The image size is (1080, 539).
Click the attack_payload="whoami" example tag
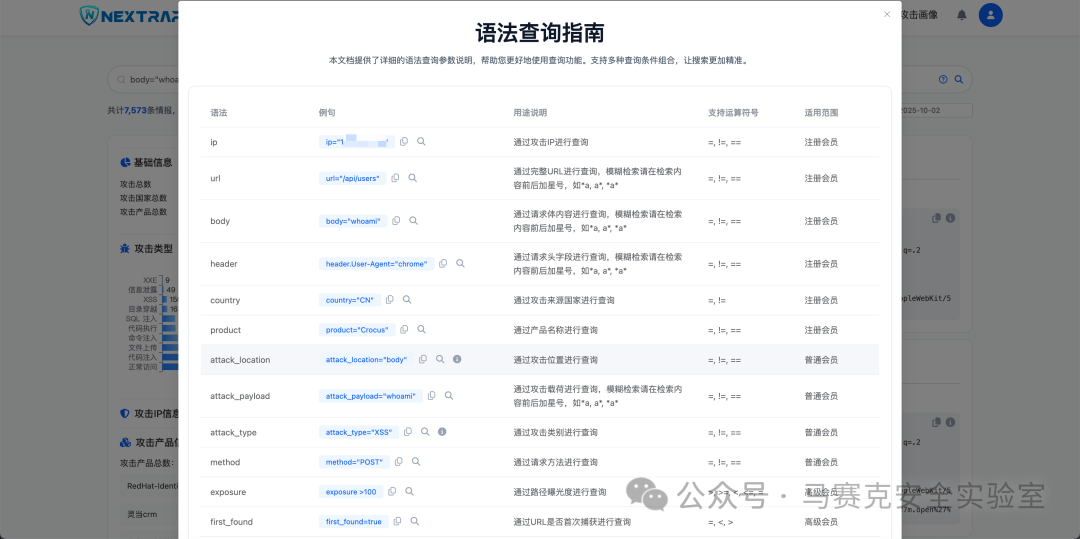click(x=371, y=396)
